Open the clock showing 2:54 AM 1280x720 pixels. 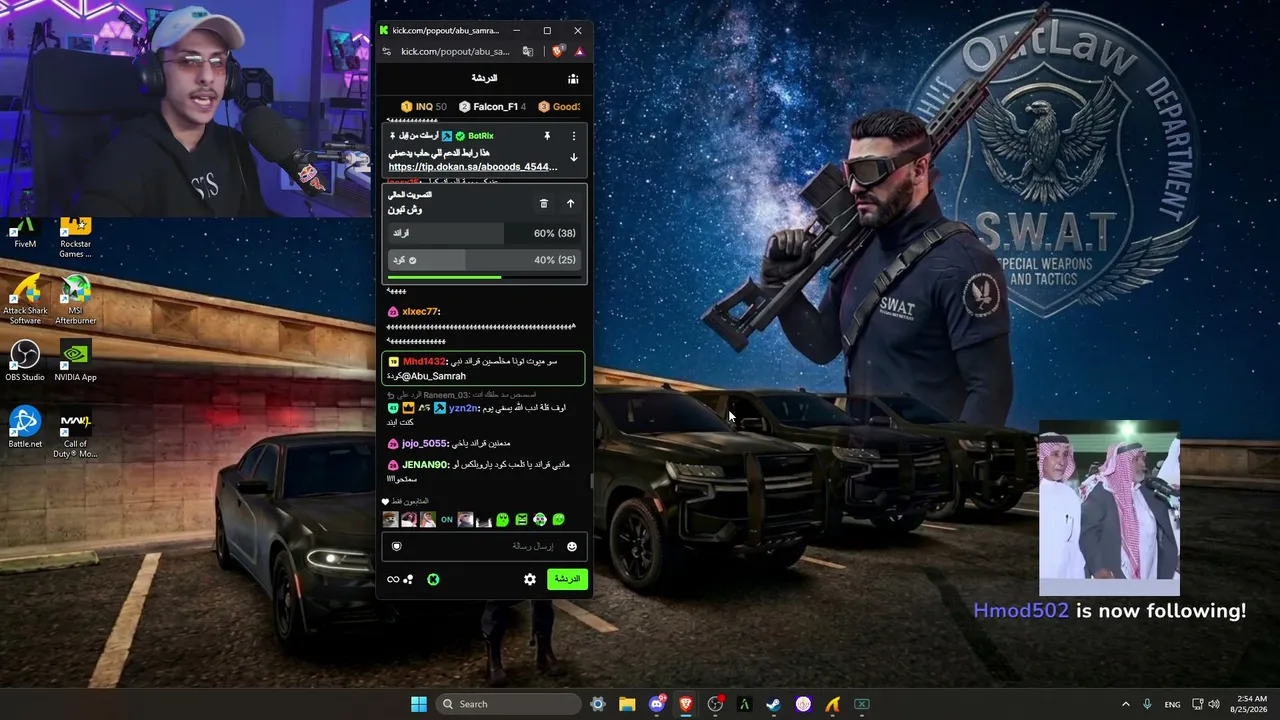[1251, 704]
